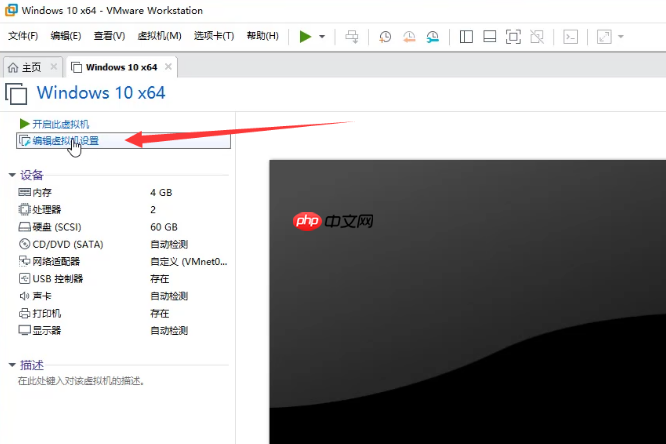Open the console view terminal icon
Viewport: 666px width, 444px height.
tap(570, 37)
